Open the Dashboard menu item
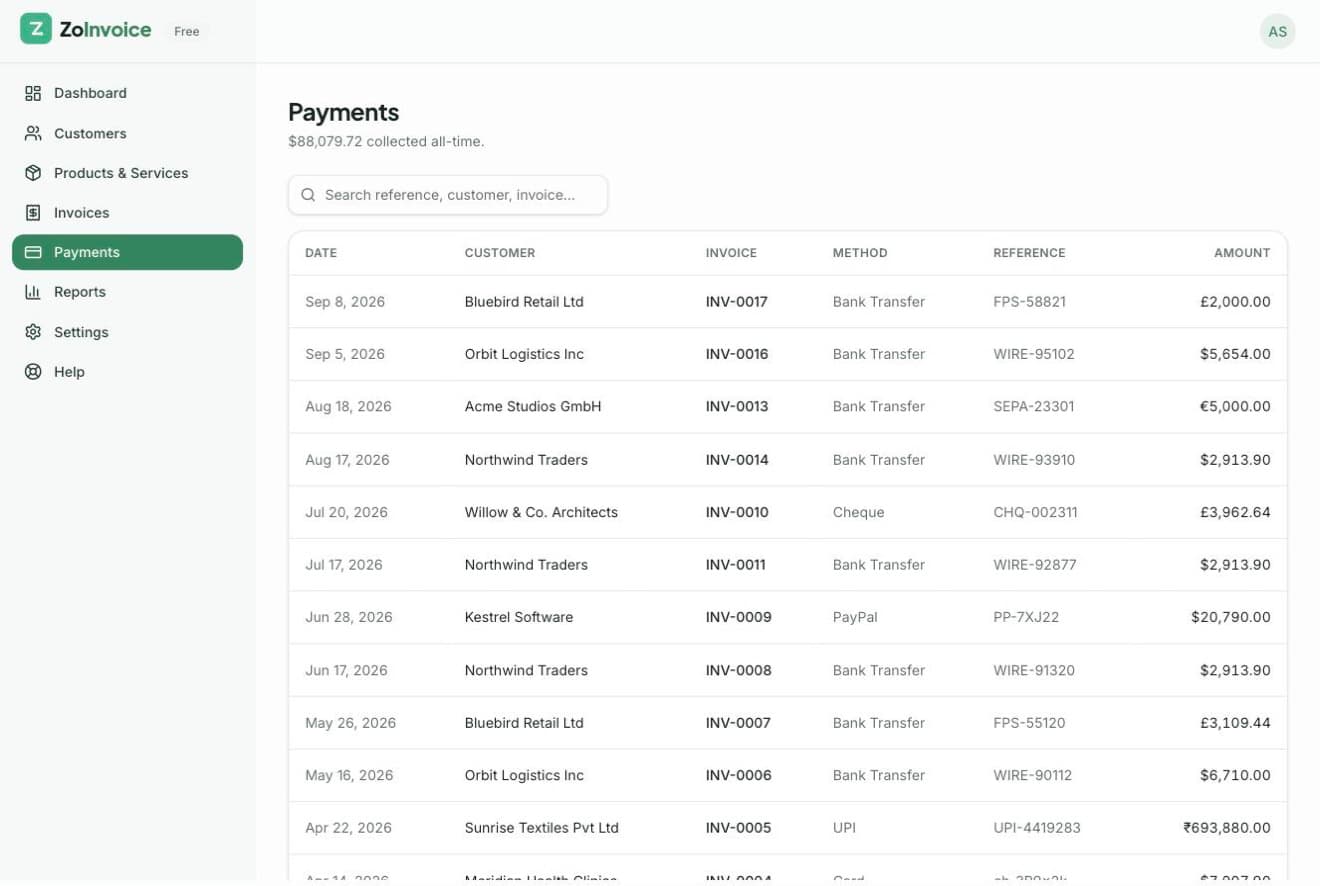Viewport: 1320px width, 886px height. pyautogui.click(x=127, y=93)
